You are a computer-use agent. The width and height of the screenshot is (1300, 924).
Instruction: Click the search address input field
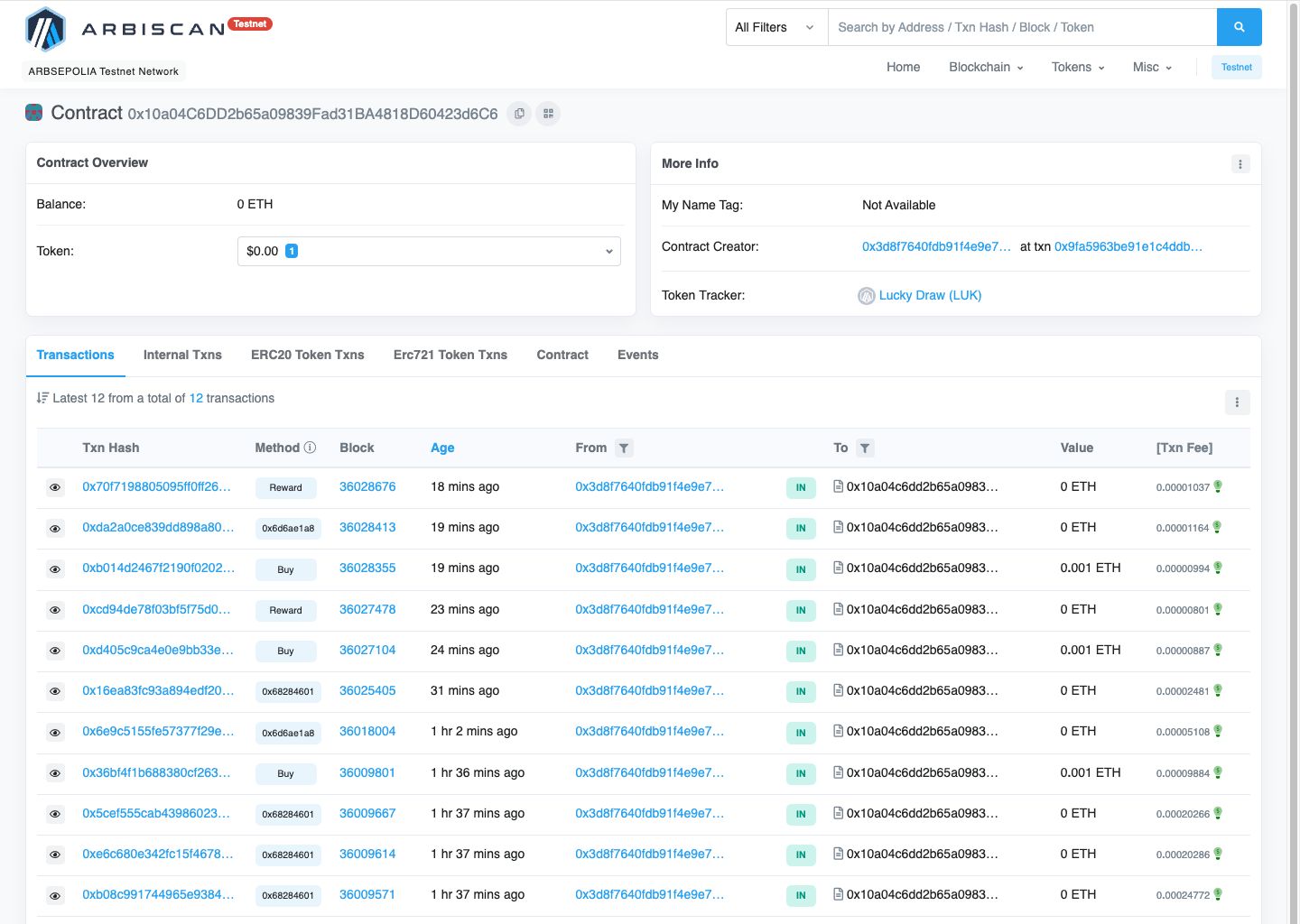click(x=1022, y=27)
